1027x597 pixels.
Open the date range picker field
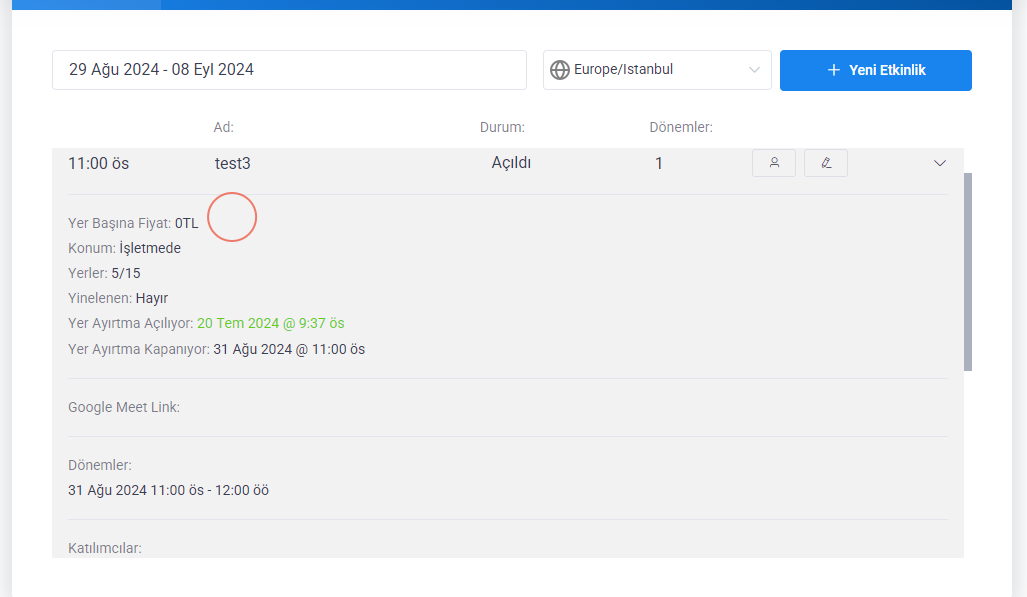(289, 70)
